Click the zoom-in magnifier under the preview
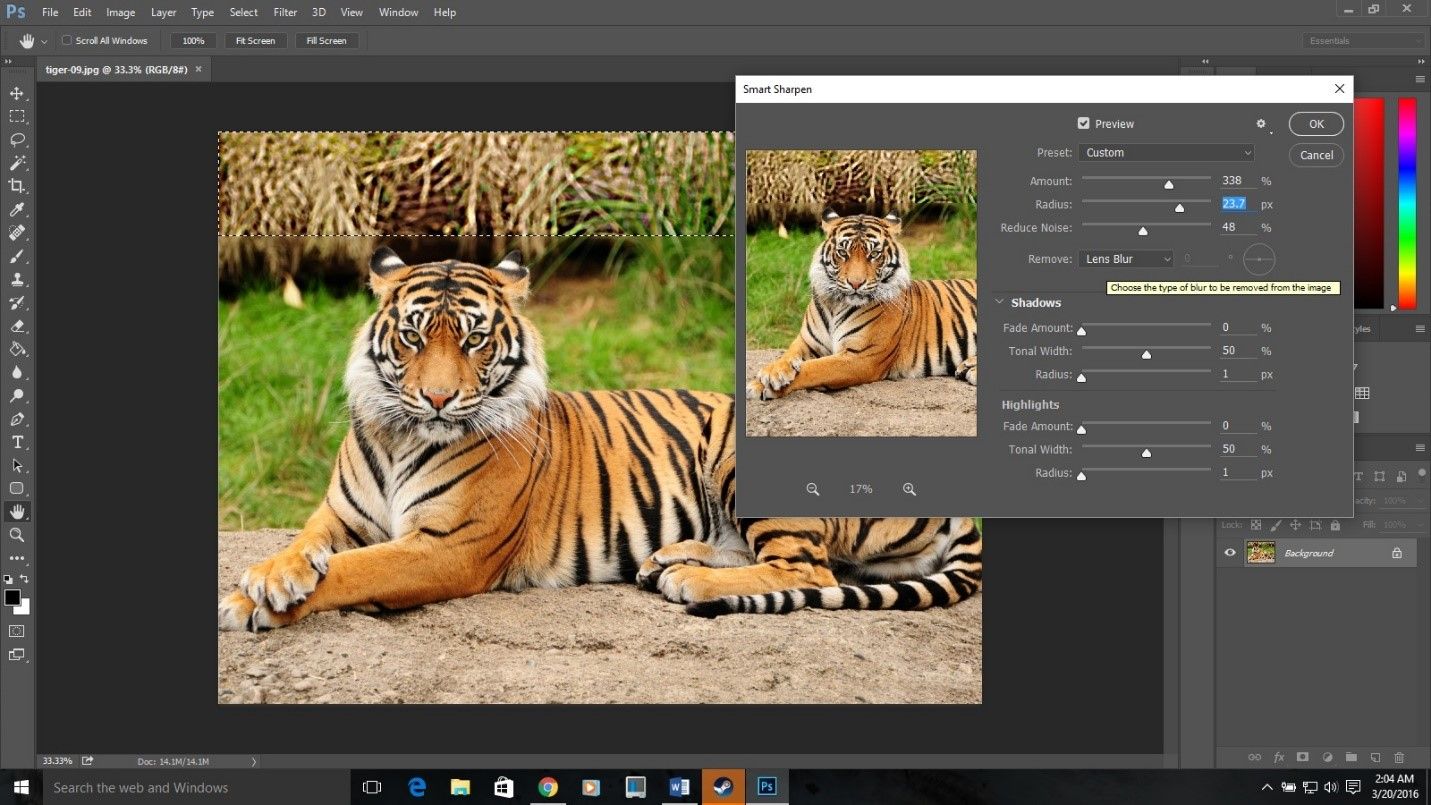Image resolution: width=1431 pixels, height=805 pixels. click(x=909, y=489)
